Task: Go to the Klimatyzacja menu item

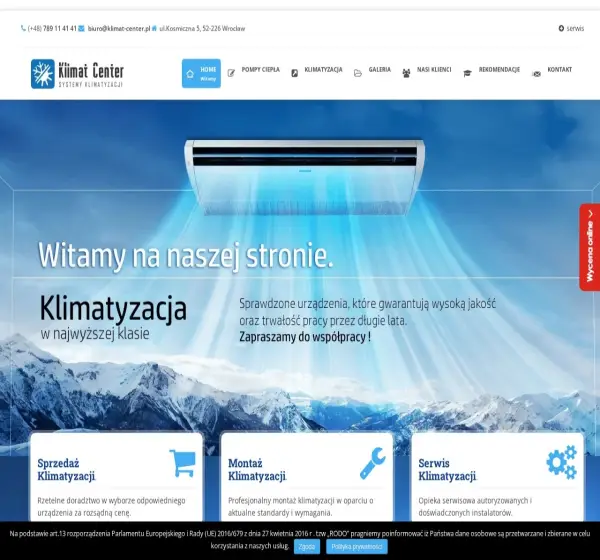Action: point(317,71)
